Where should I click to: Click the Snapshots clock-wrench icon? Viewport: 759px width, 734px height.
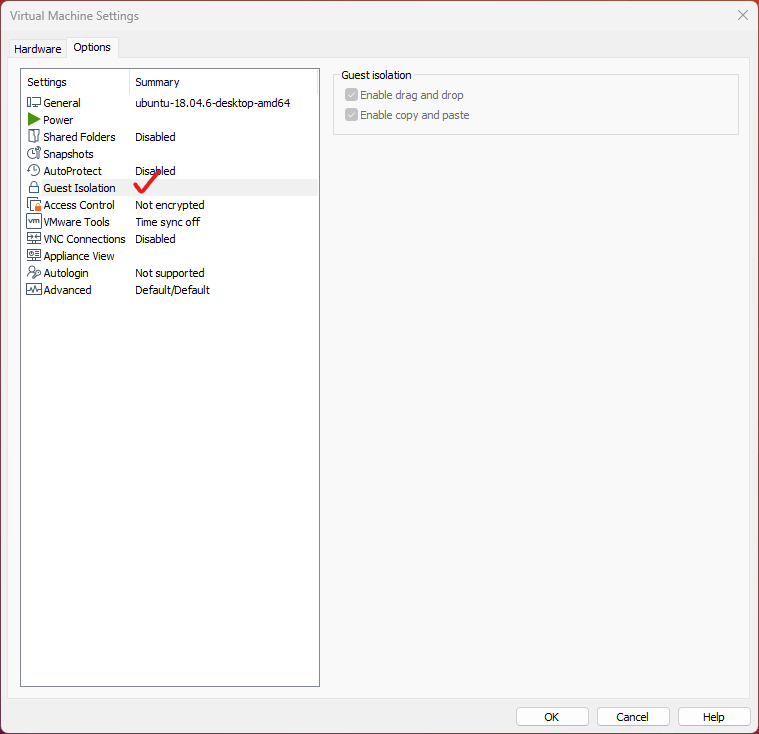pyautogui.click(x=33, y=153)
